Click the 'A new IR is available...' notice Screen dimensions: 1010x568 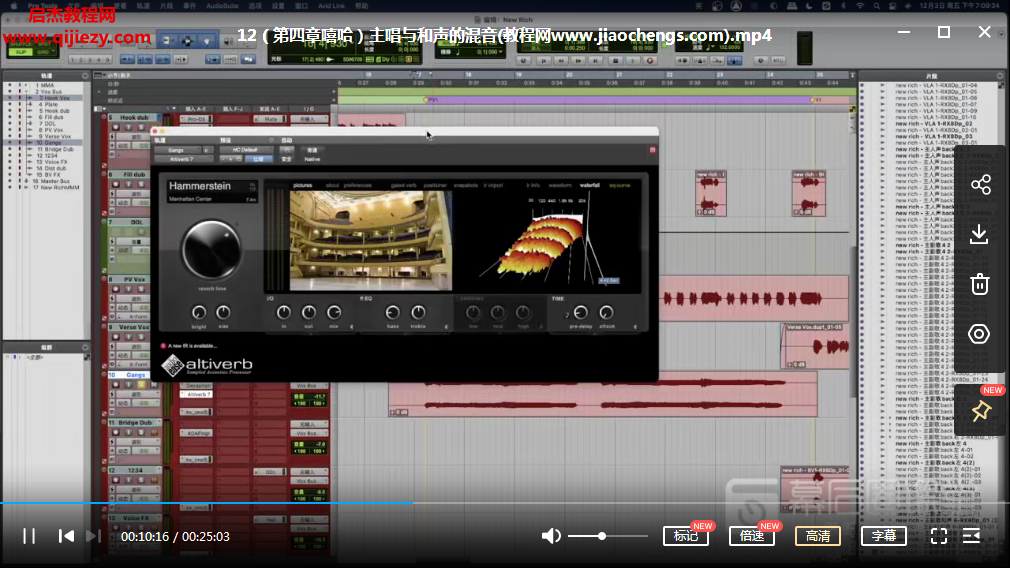(191, 346)
